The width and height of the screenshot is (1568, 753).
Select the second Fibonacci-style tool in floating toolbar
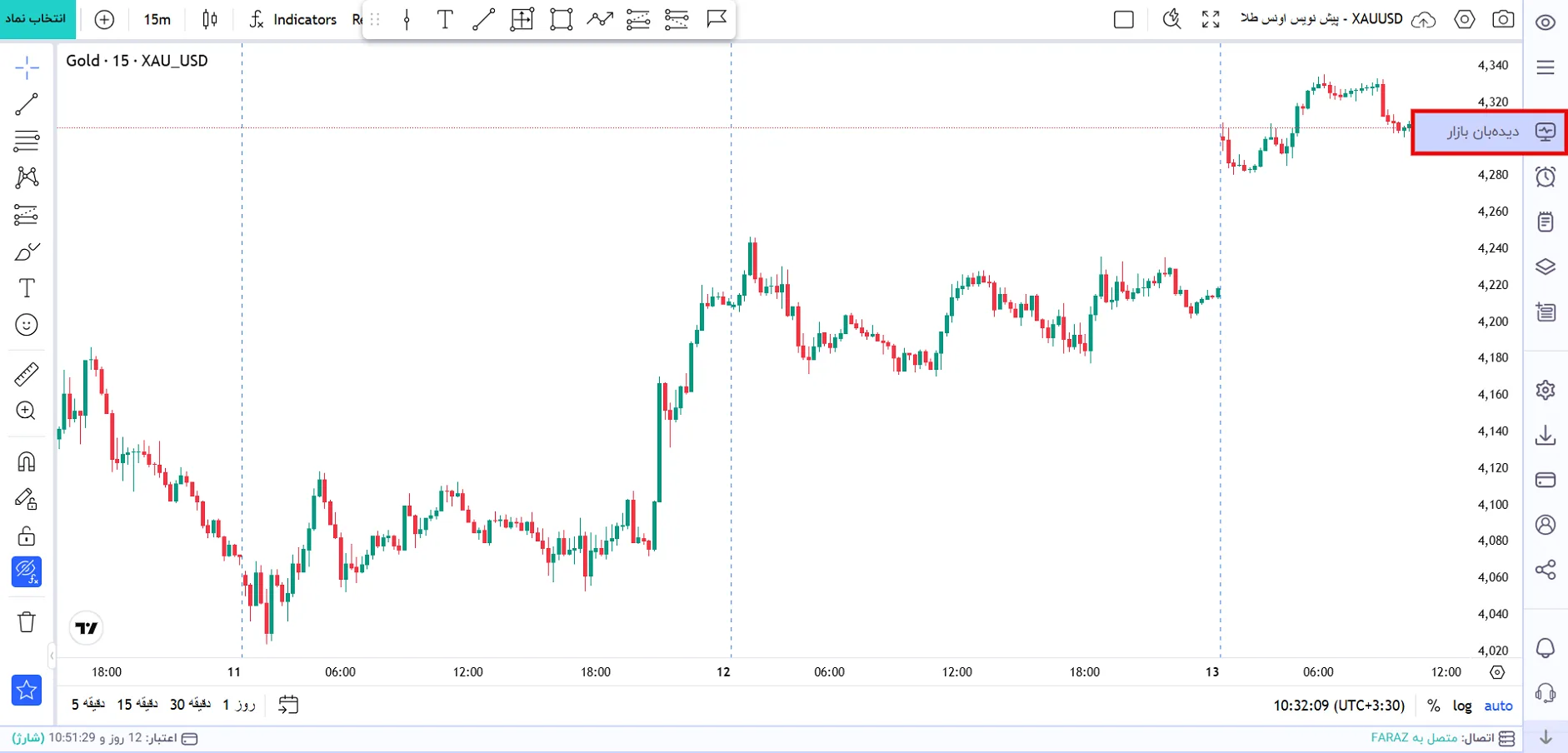point(677,19)
